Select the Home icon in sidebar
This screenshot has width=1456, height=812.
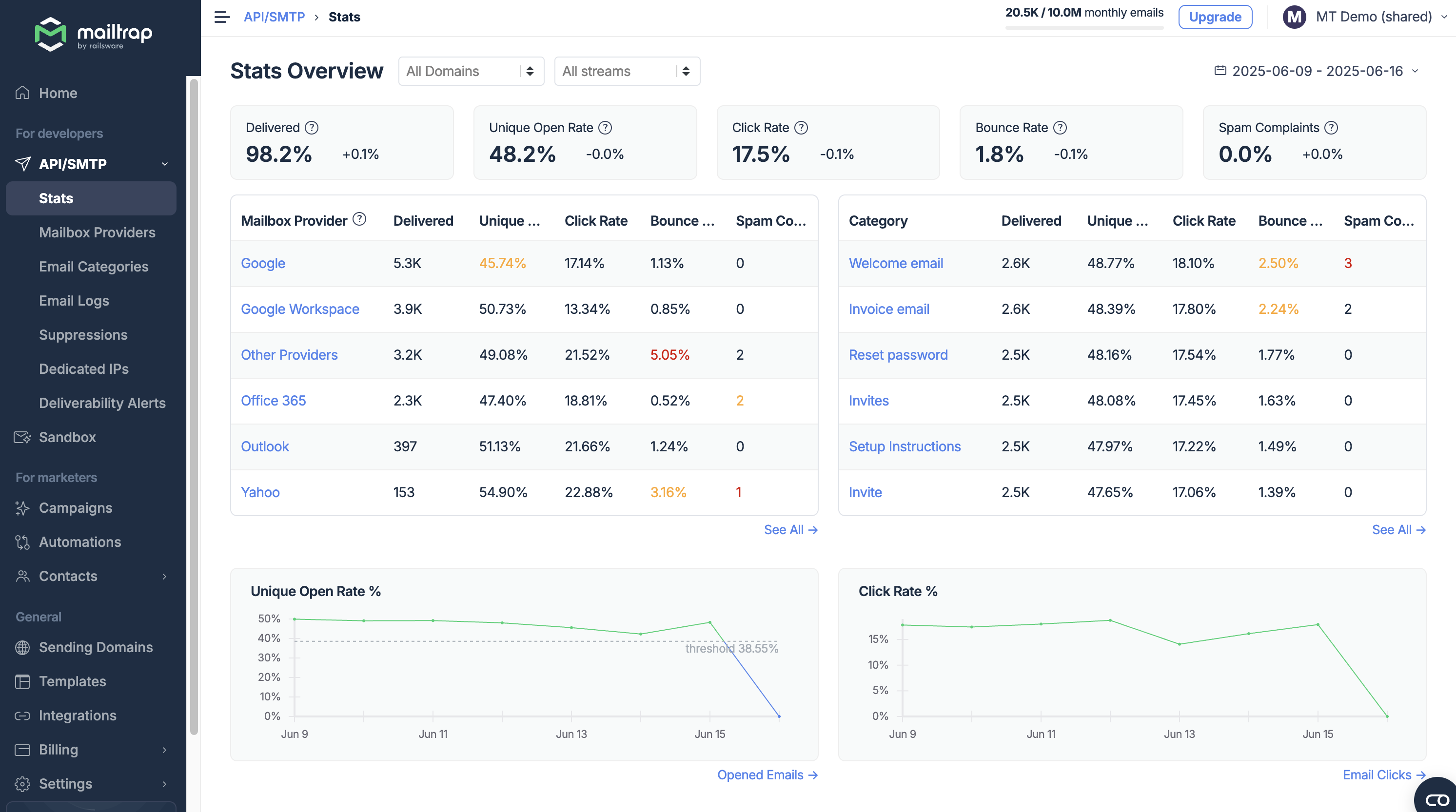(22, 92)
